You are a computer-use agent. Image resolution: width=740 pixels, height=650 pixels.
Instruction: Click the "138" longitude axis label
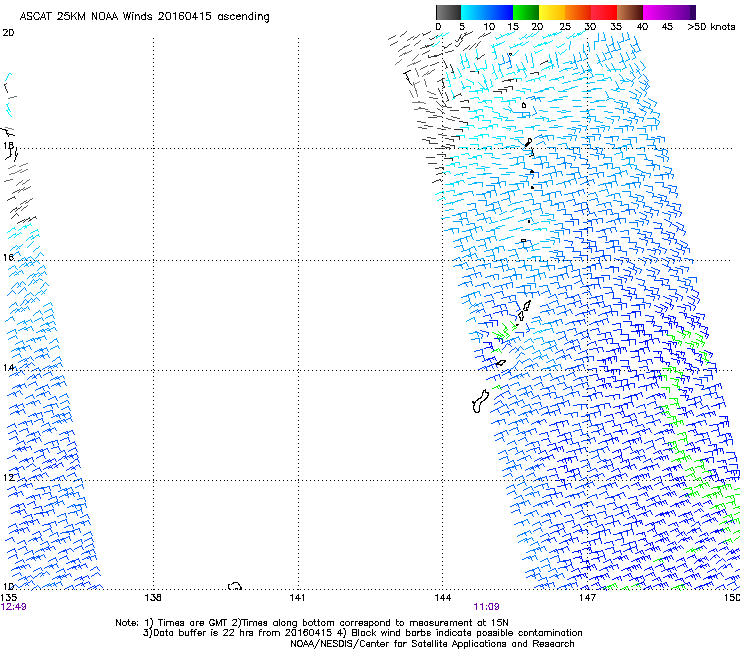(x=153, y=598)
